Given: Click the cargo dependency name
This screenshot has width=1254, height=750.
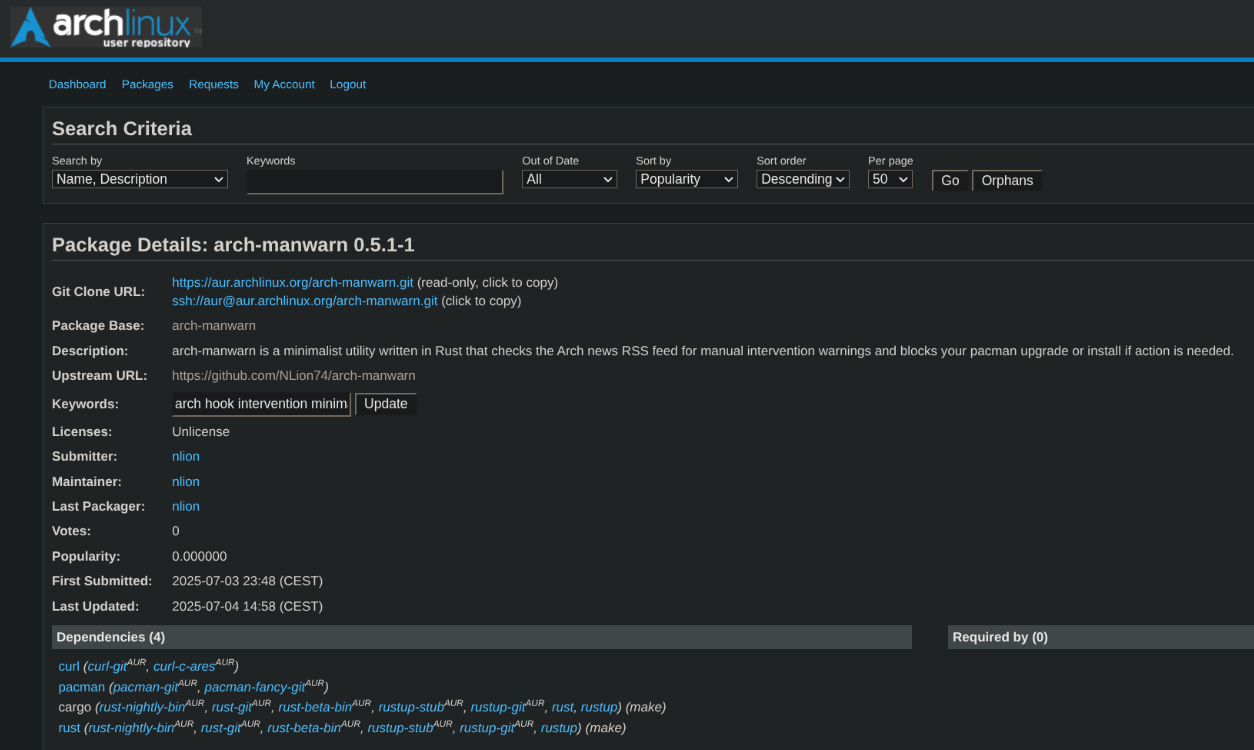Looking at the screenshot, I should pyautogui.click(x=75, y=708).
